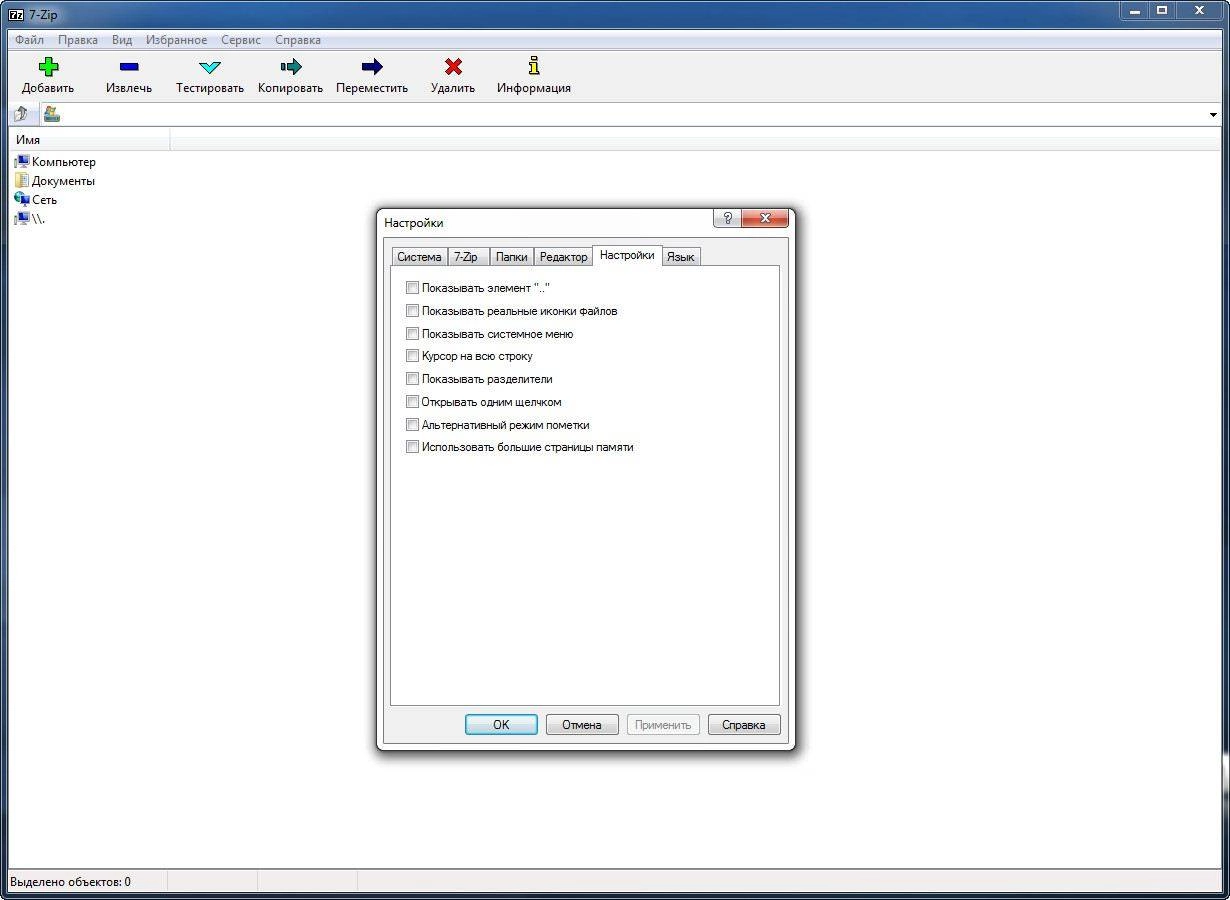Viewport: 1230px width, 900px height.
Task: Expand the address bar dropdown arrow
Action: pos(1213,115)
